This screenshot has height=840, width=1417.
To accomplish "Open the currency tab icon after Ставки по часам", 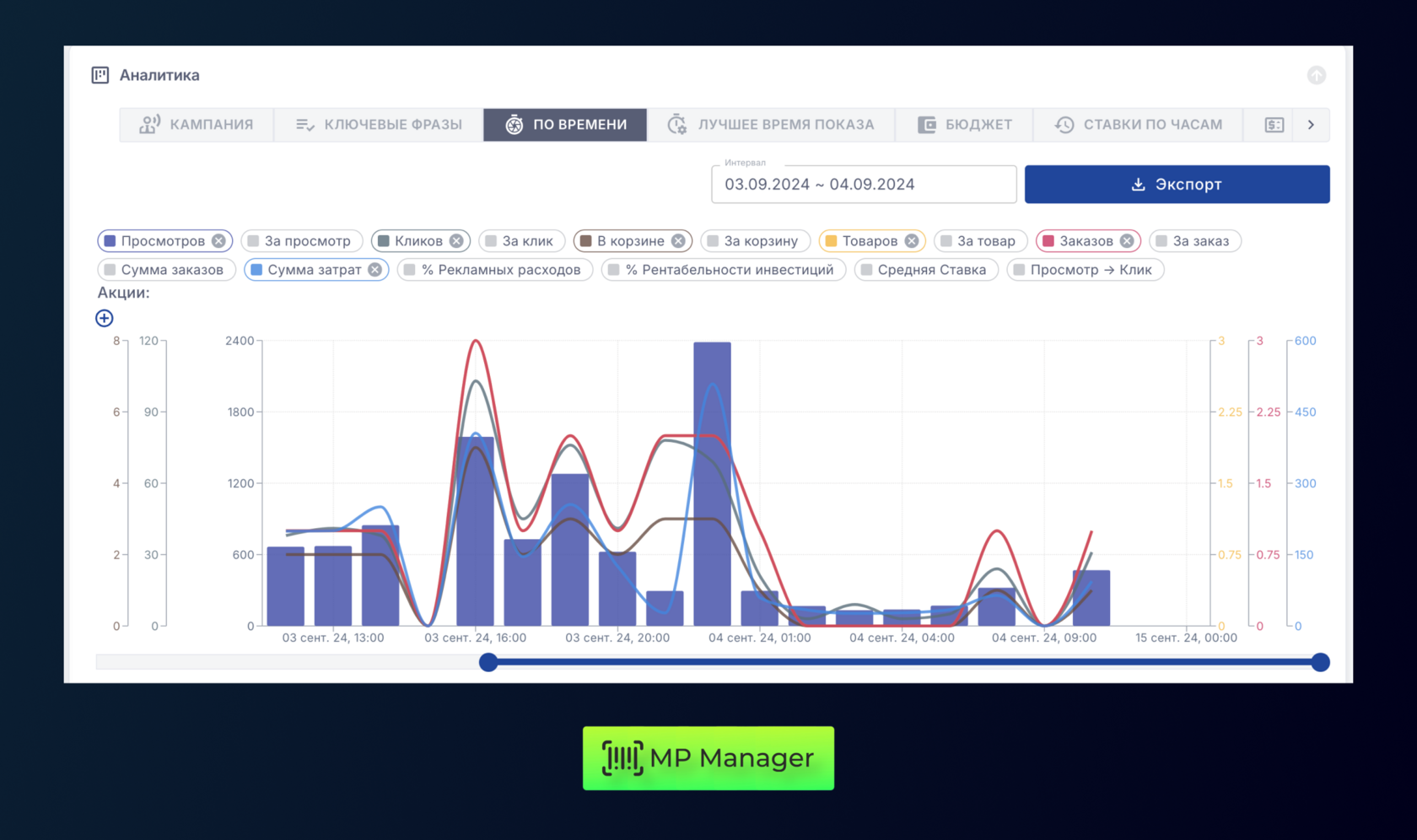I will (1274, 125).
